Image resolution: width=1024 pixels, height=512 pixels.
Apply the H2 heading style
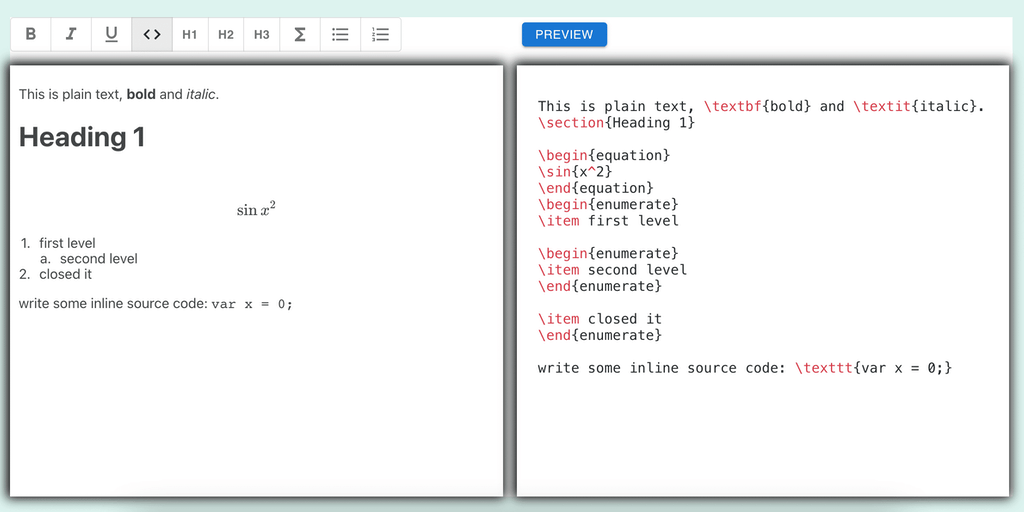(226, 34)
